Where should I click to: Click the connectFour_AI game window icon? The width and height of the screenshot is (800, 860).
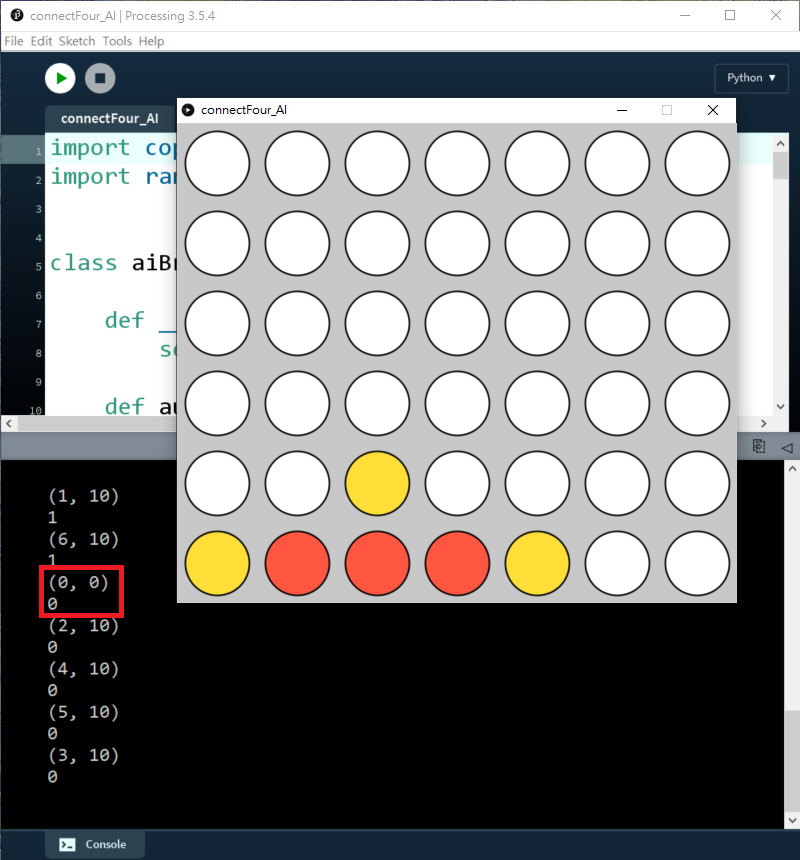point(188,110)
